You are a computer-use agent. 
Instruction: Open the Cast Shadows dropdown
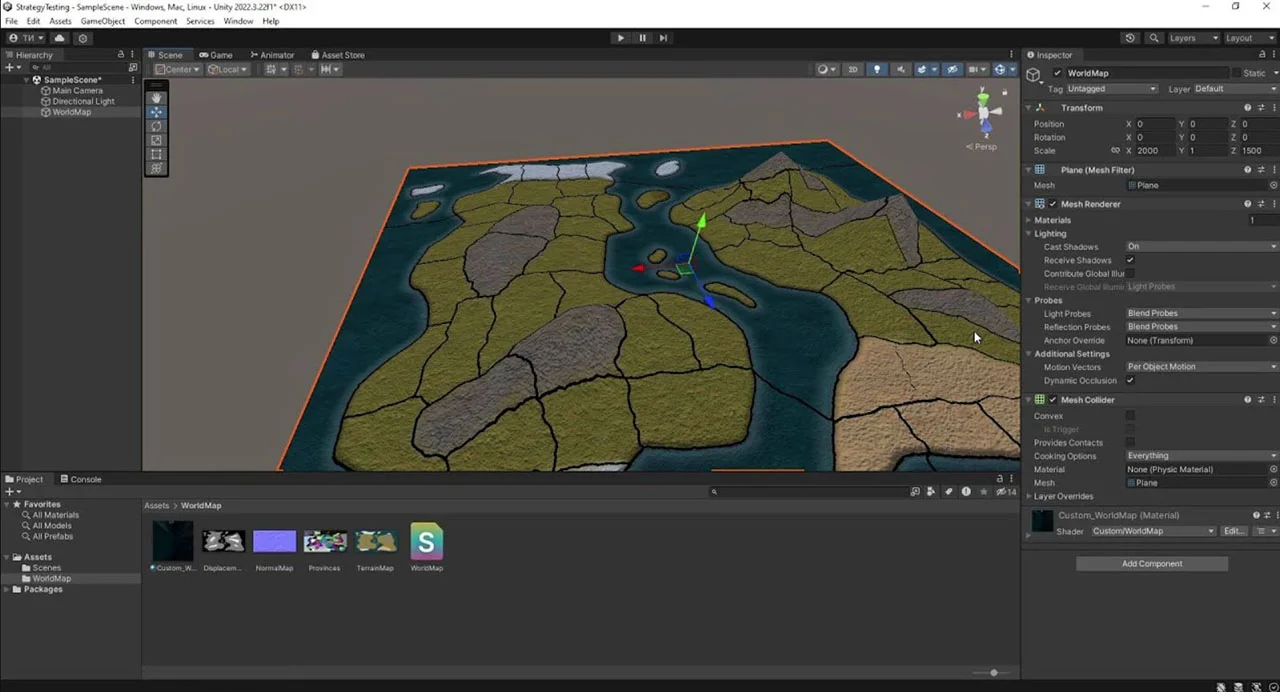(x=1202, y=246)
